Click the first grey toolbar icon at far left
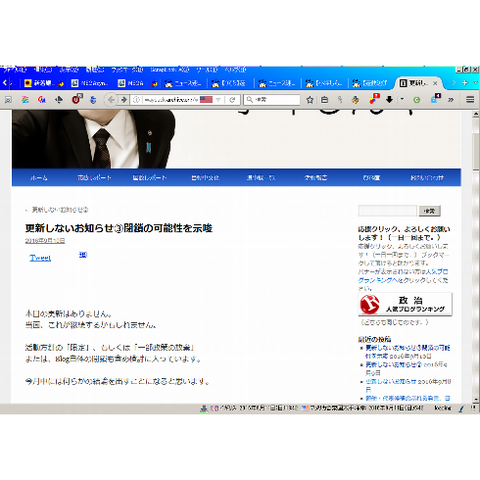This screenshot has height=480, width=480. click(8, 100)
